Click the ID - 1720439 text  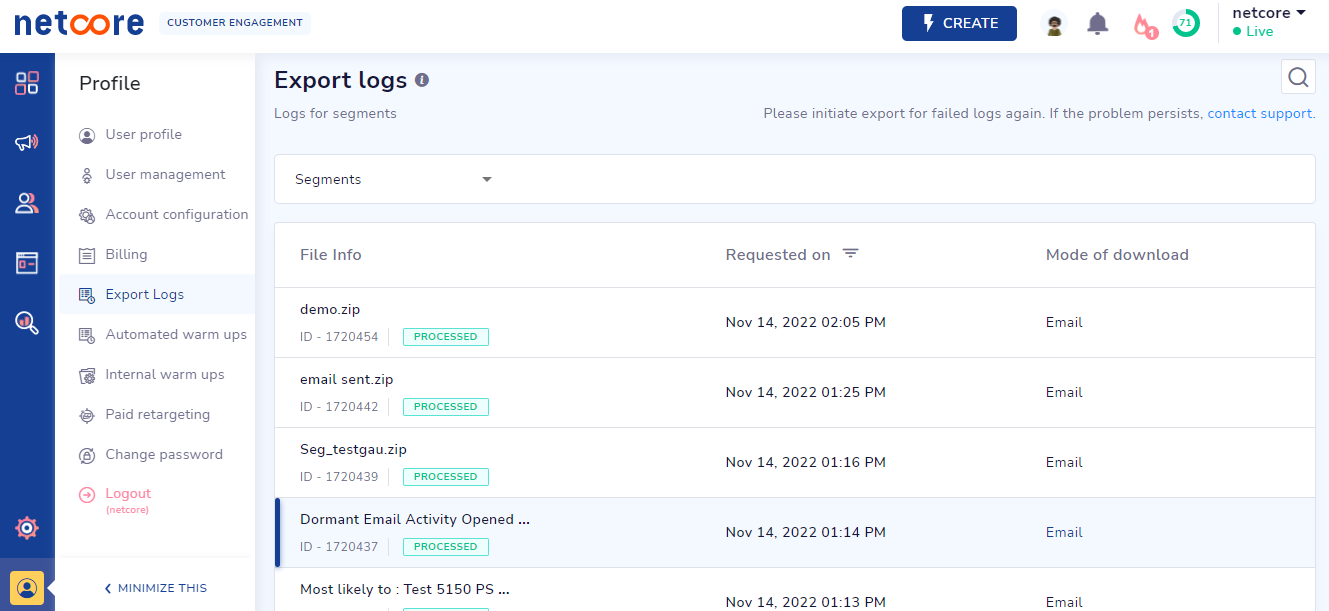pyautogui.click(x=339, y=477)
